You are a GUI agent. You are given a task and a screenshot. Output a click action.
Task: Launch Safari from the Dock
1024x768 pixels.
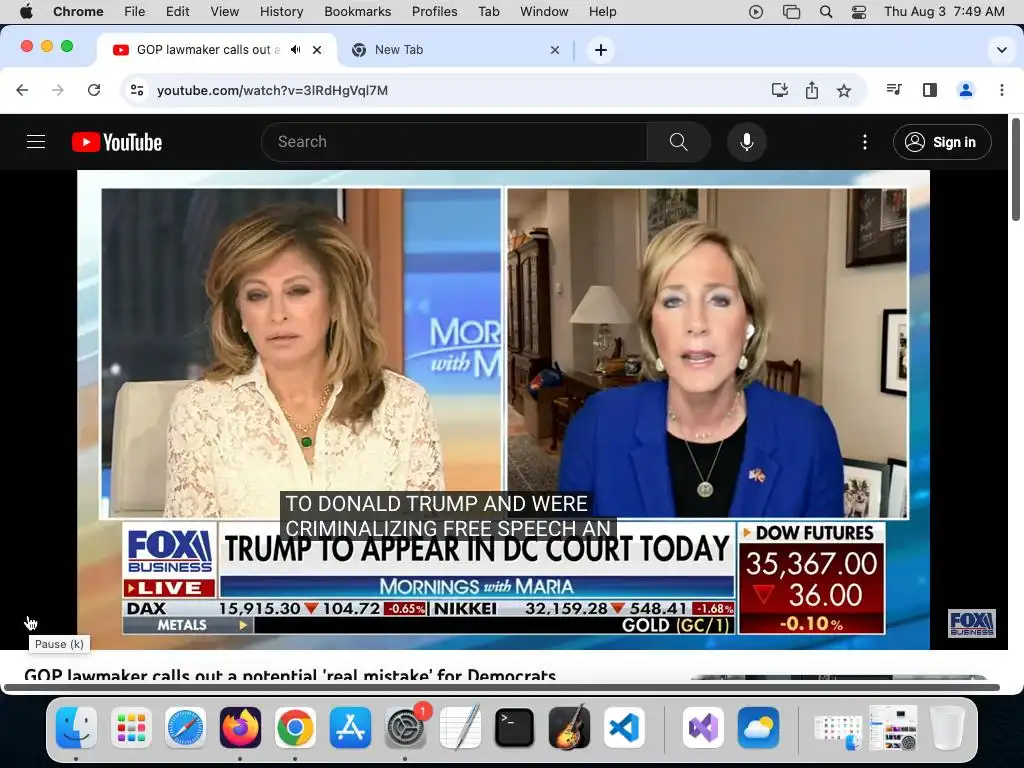pos(185,728)
